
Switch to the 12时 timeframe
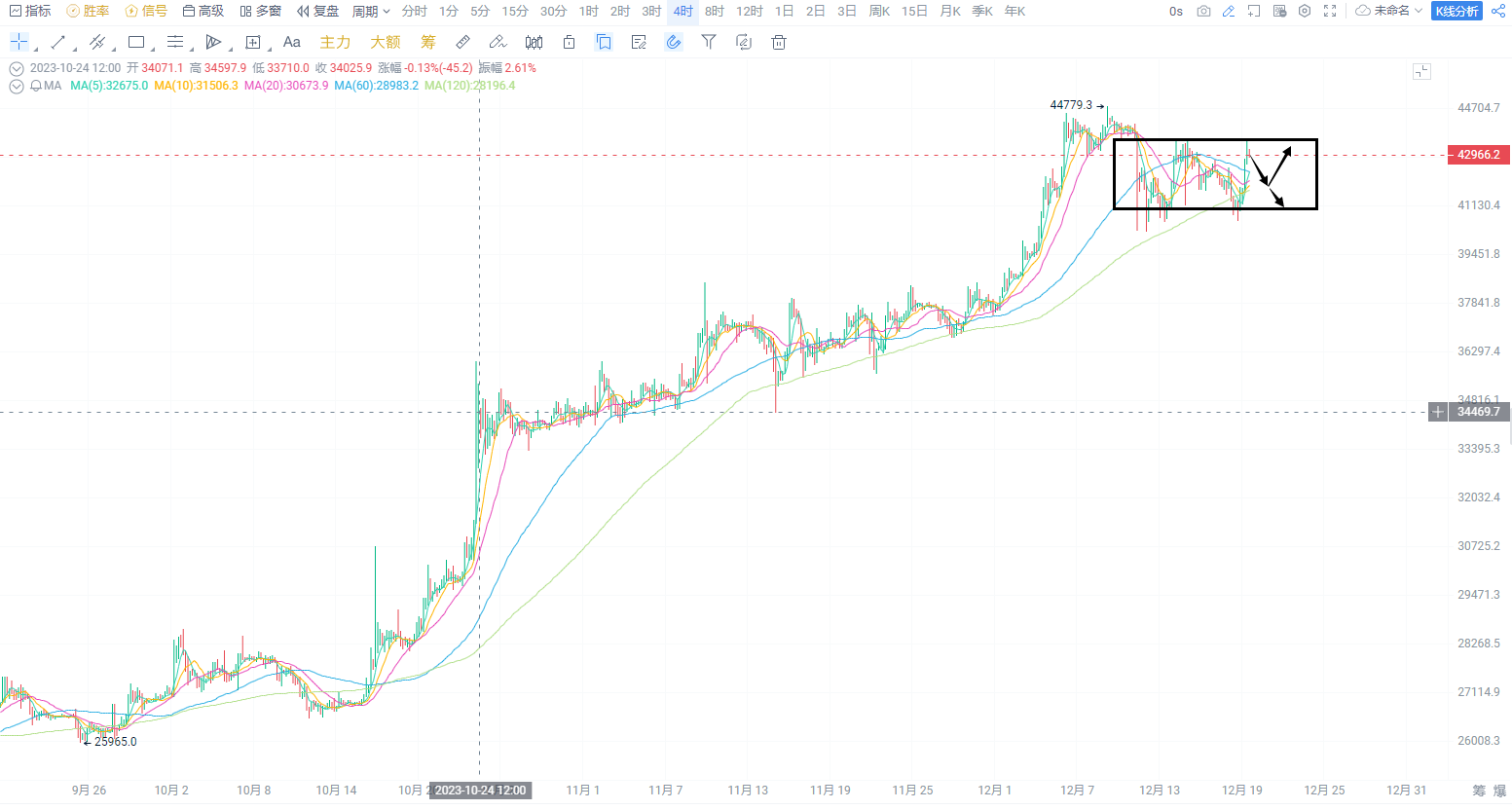(x=750, y=11)
